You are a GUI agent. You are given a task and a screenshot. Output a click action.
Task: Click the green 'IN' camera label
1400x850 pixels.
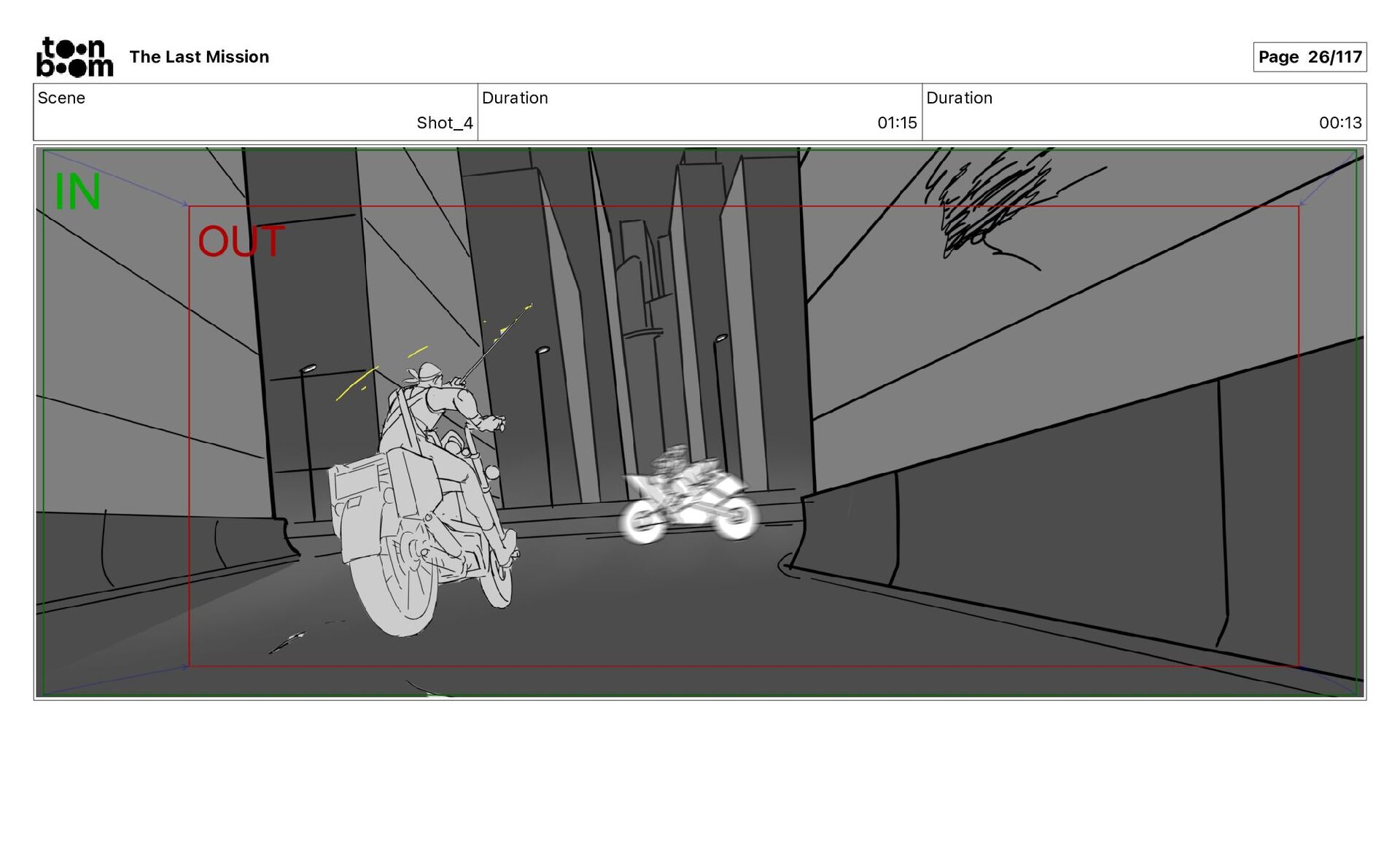point(77,192)
